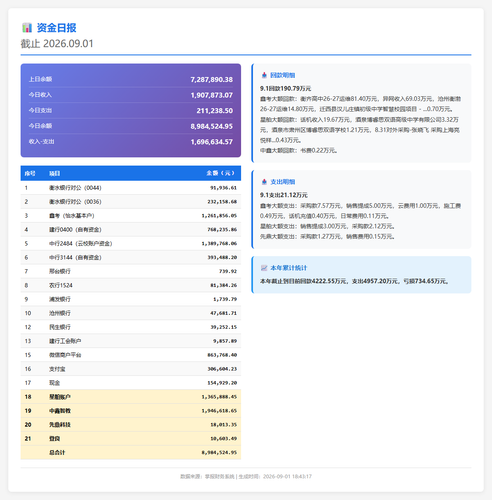Click the 资金日报 page title

56,28
